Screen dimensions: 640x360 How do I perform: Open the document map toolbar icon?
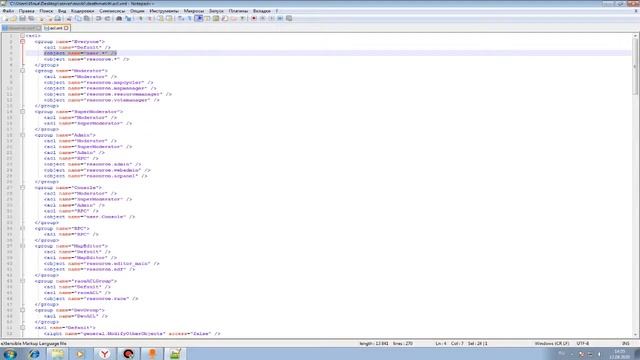click(216, 18)
